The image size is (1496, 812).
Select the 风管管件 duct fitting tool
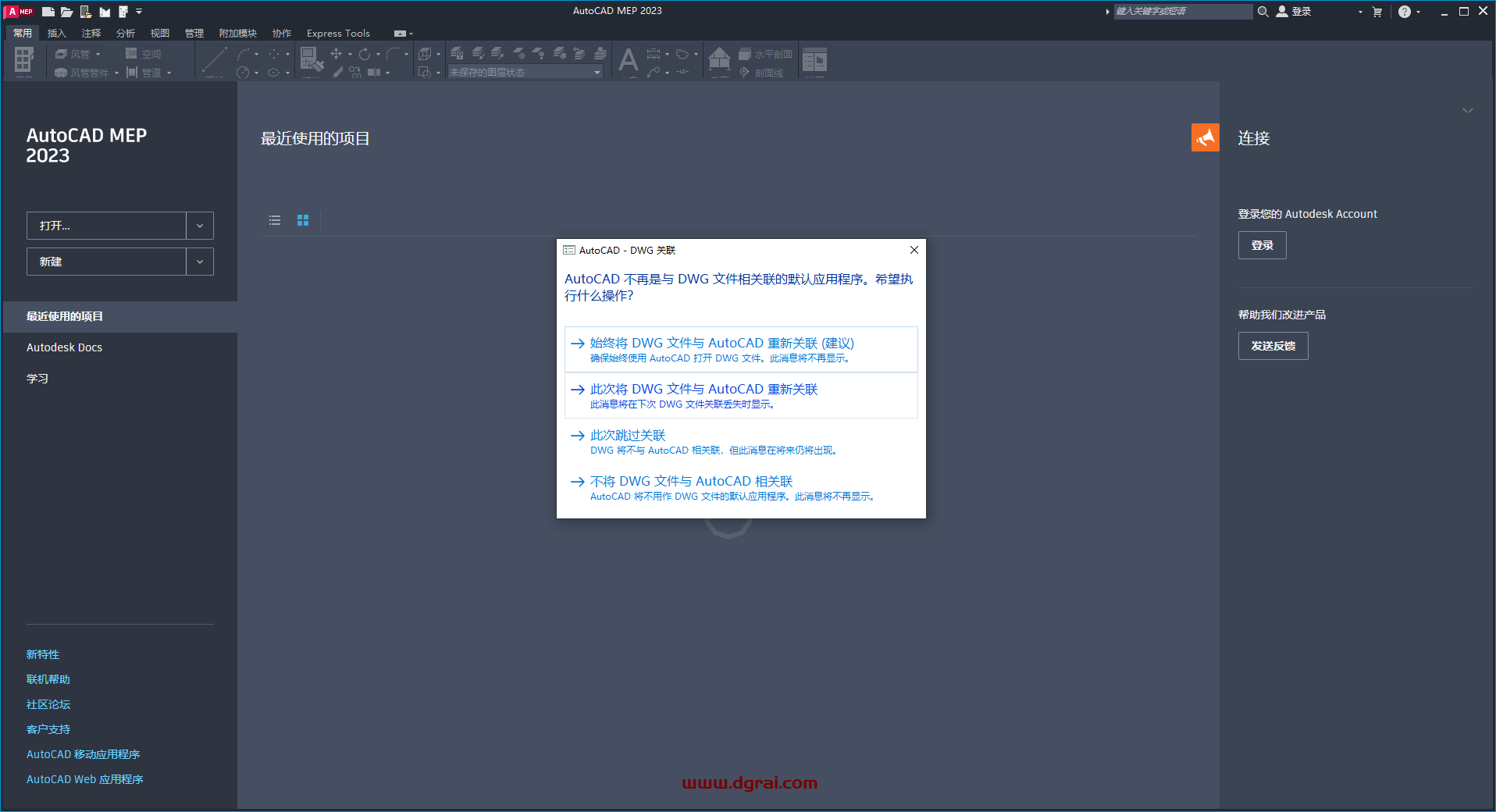click(x=82, y=73)
